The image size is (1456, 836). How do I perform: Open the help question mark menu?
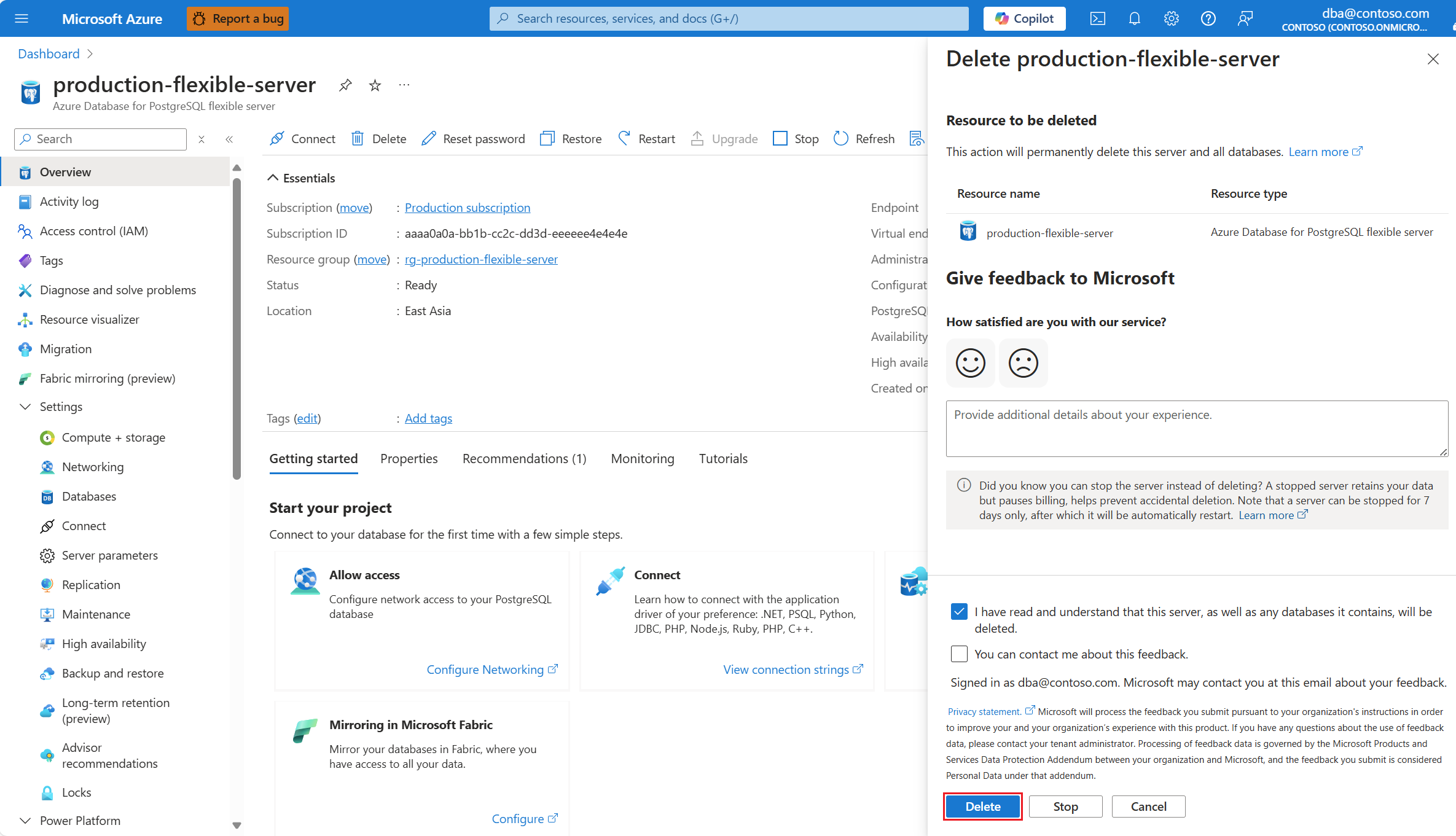[1208, 18]
